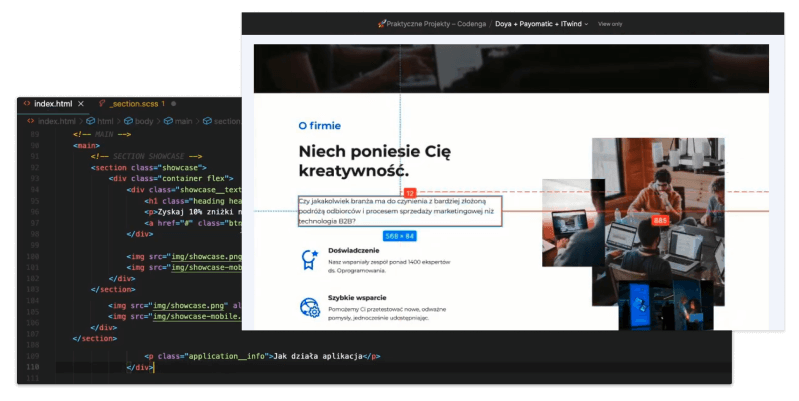Click the file icon in the breadcrumb bar
Viewport: 799px width, 401px height.
31,121
